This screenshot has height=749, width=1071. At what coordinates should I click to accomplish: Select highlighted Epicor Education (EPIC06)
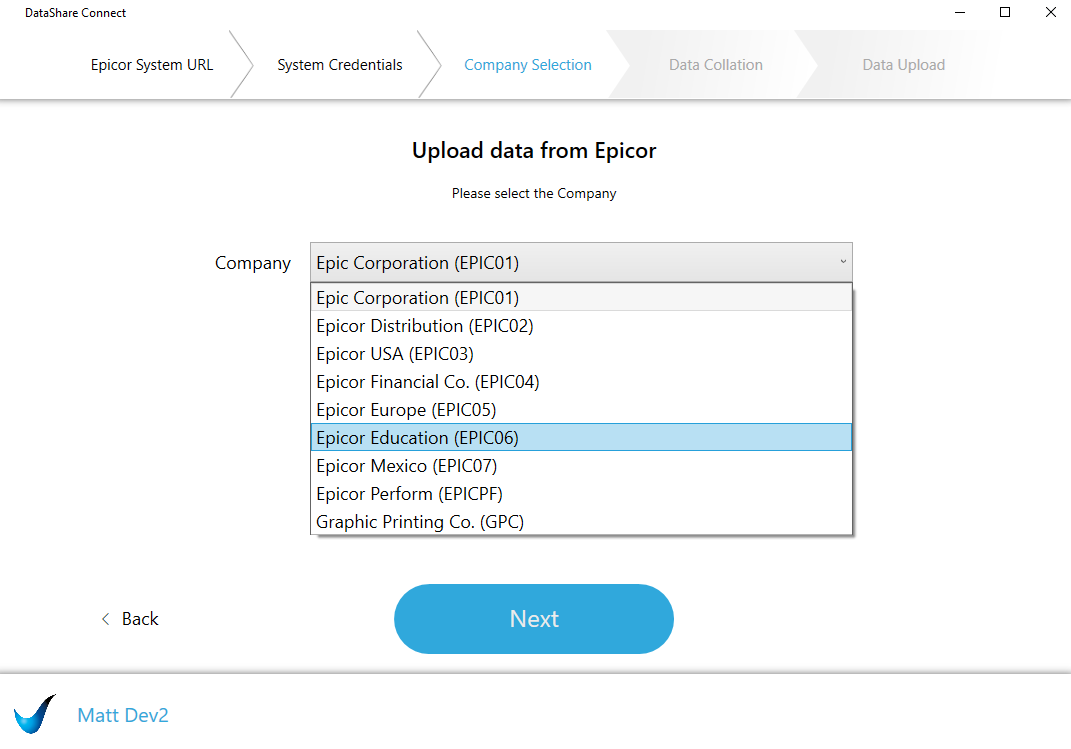[x=581, y=438]
